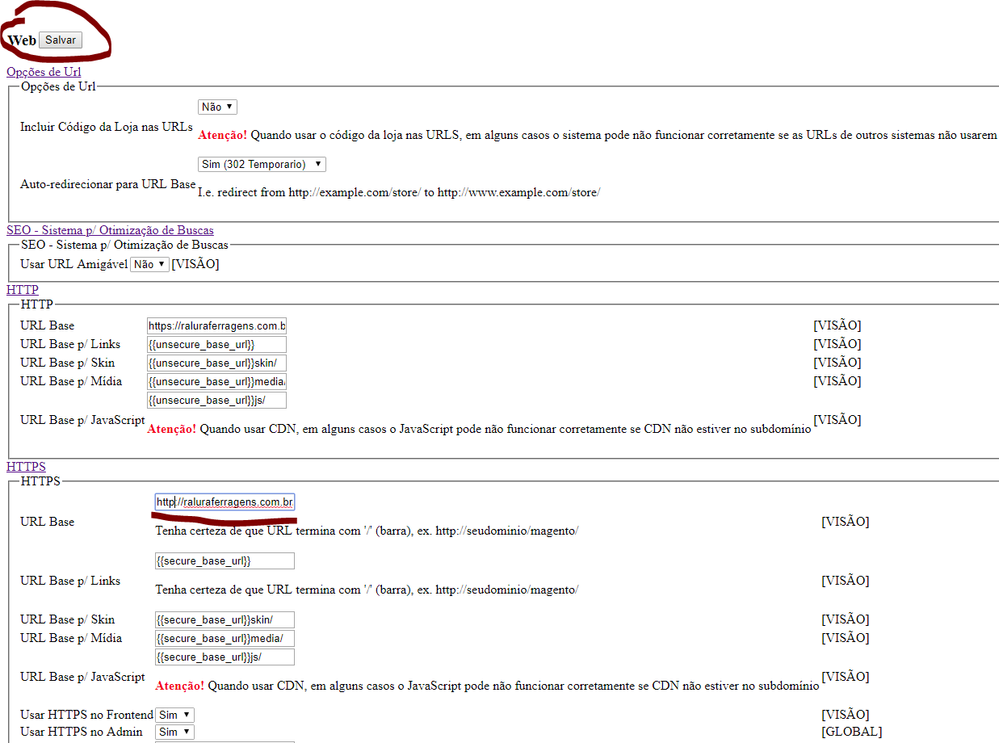This screenshot has width=999, height=743.
Task: Click the Salvar button
Action: click(x=60, y=40)
